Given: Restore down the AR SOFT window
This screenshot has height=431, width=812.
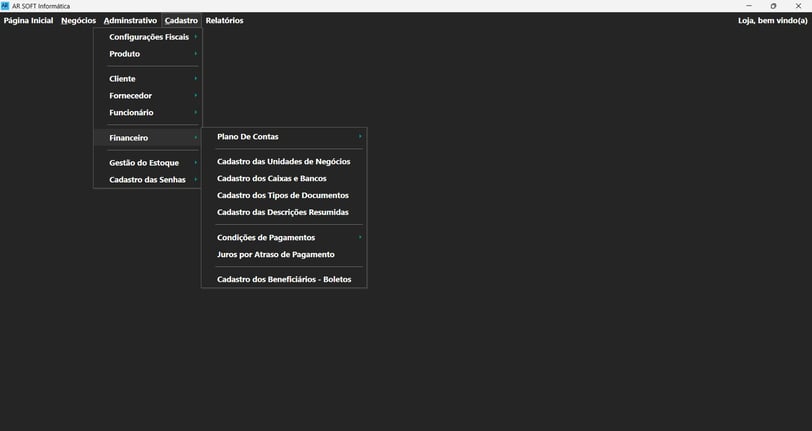Looking at the screenshot, I should (773, 6).
